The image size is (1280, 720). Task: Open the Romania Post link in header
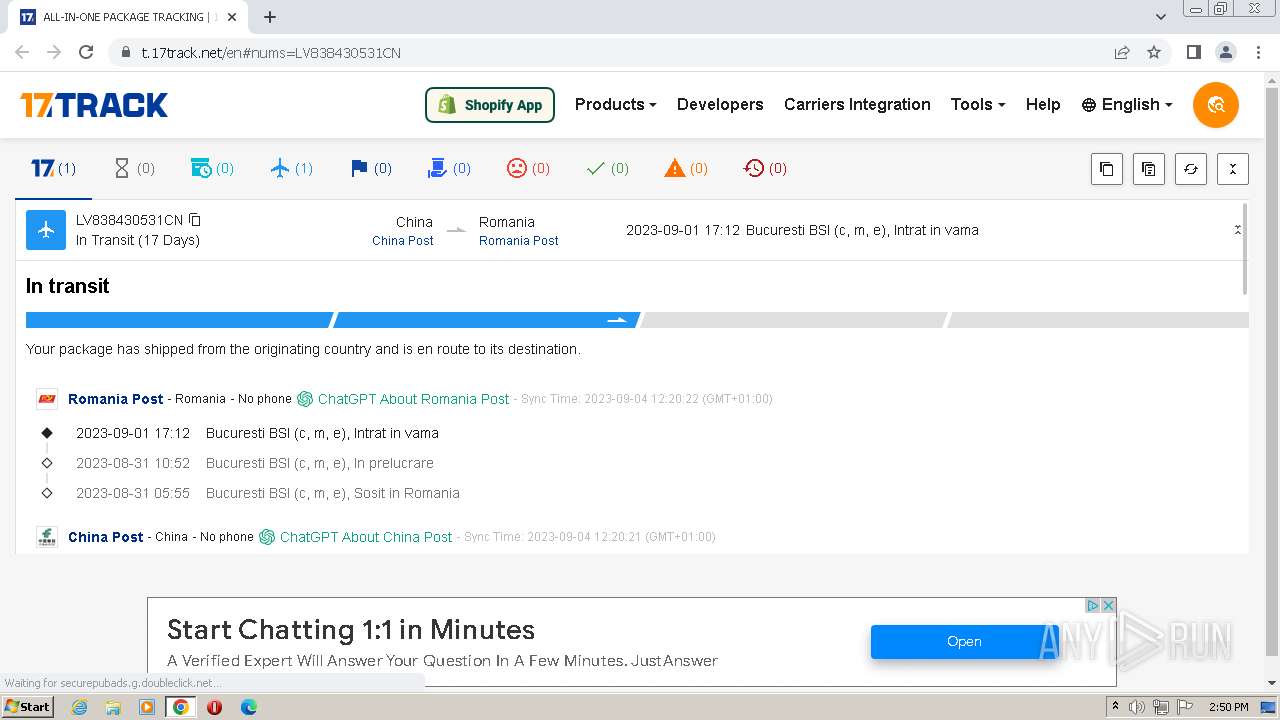point(518,241)
